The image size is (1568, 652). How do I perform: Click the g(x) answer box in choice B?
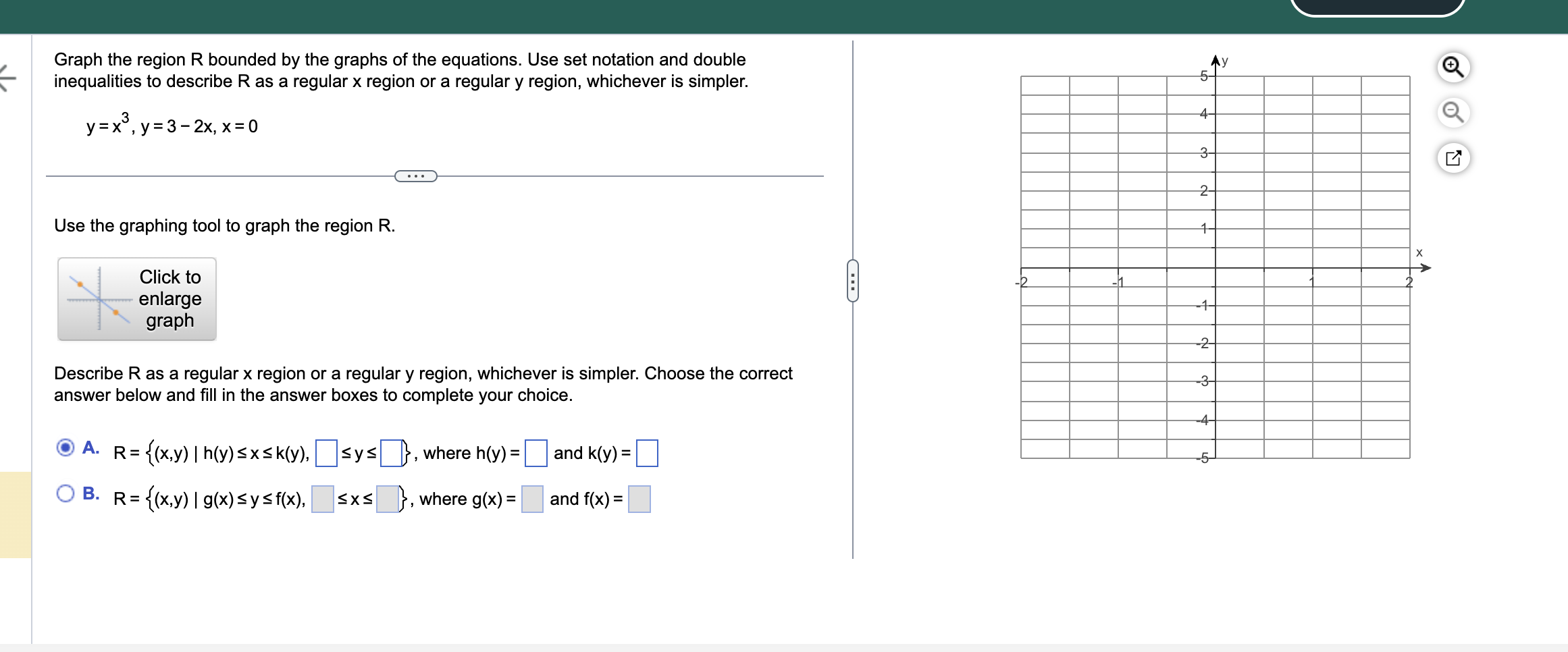click(531, 499)
